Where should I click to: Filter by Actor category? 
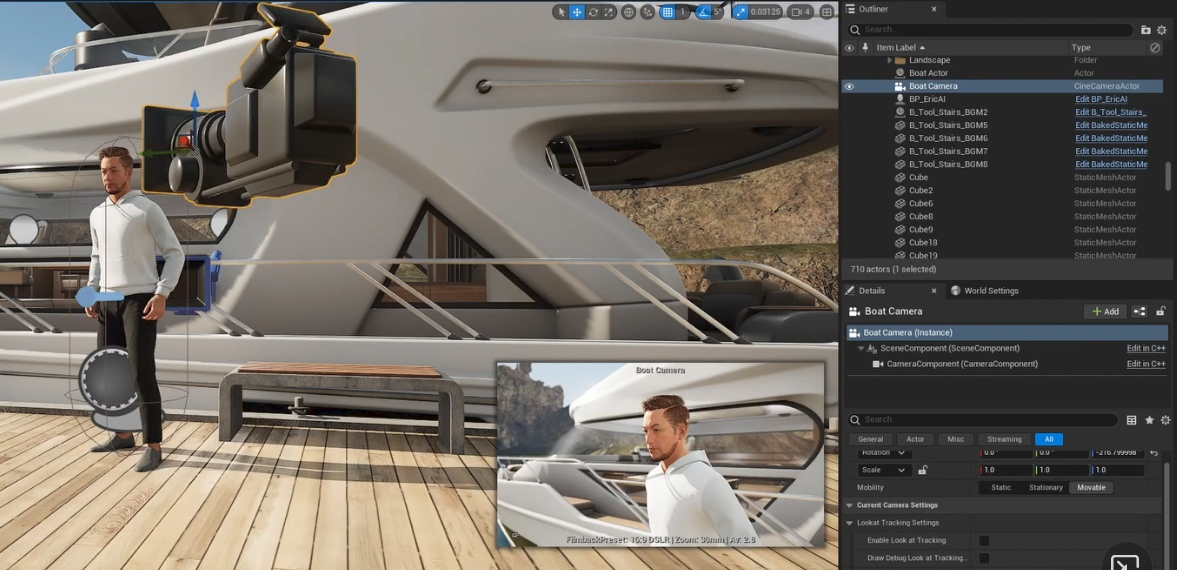915,439
